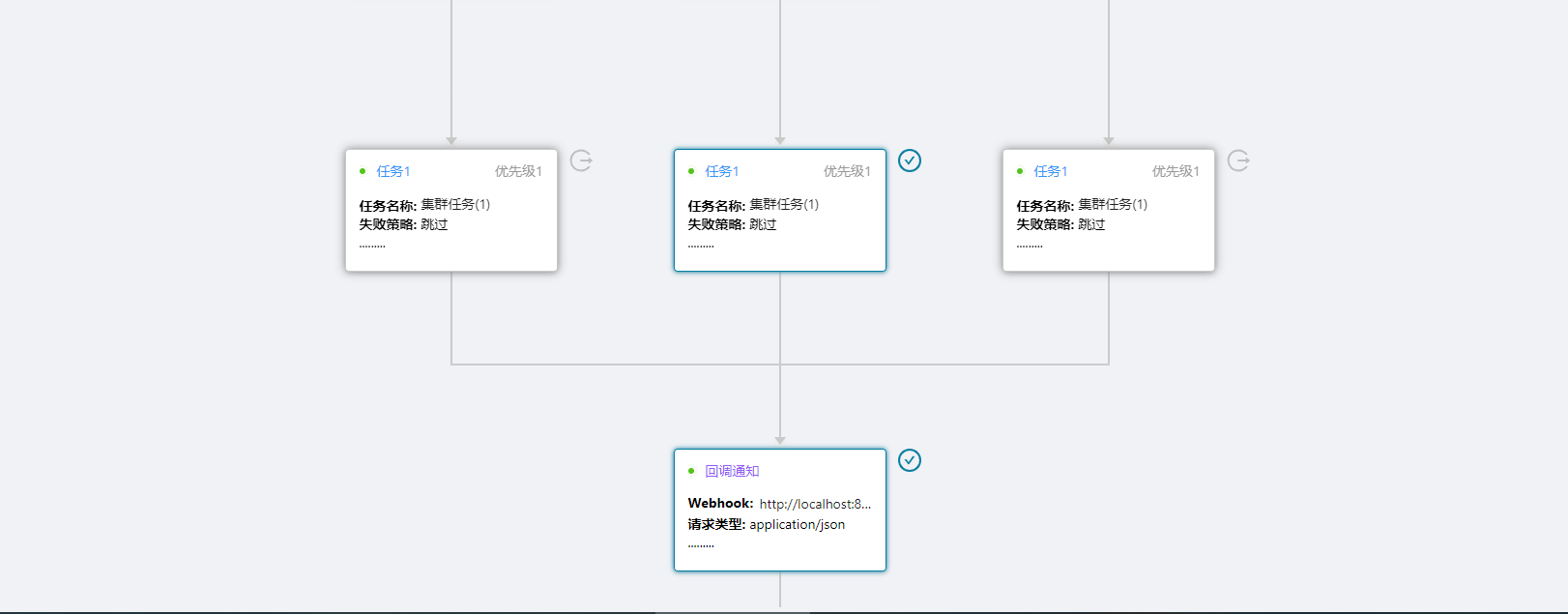Open the 任务1 title of the left node
The image size is (1568, 614).
point(393,171)
